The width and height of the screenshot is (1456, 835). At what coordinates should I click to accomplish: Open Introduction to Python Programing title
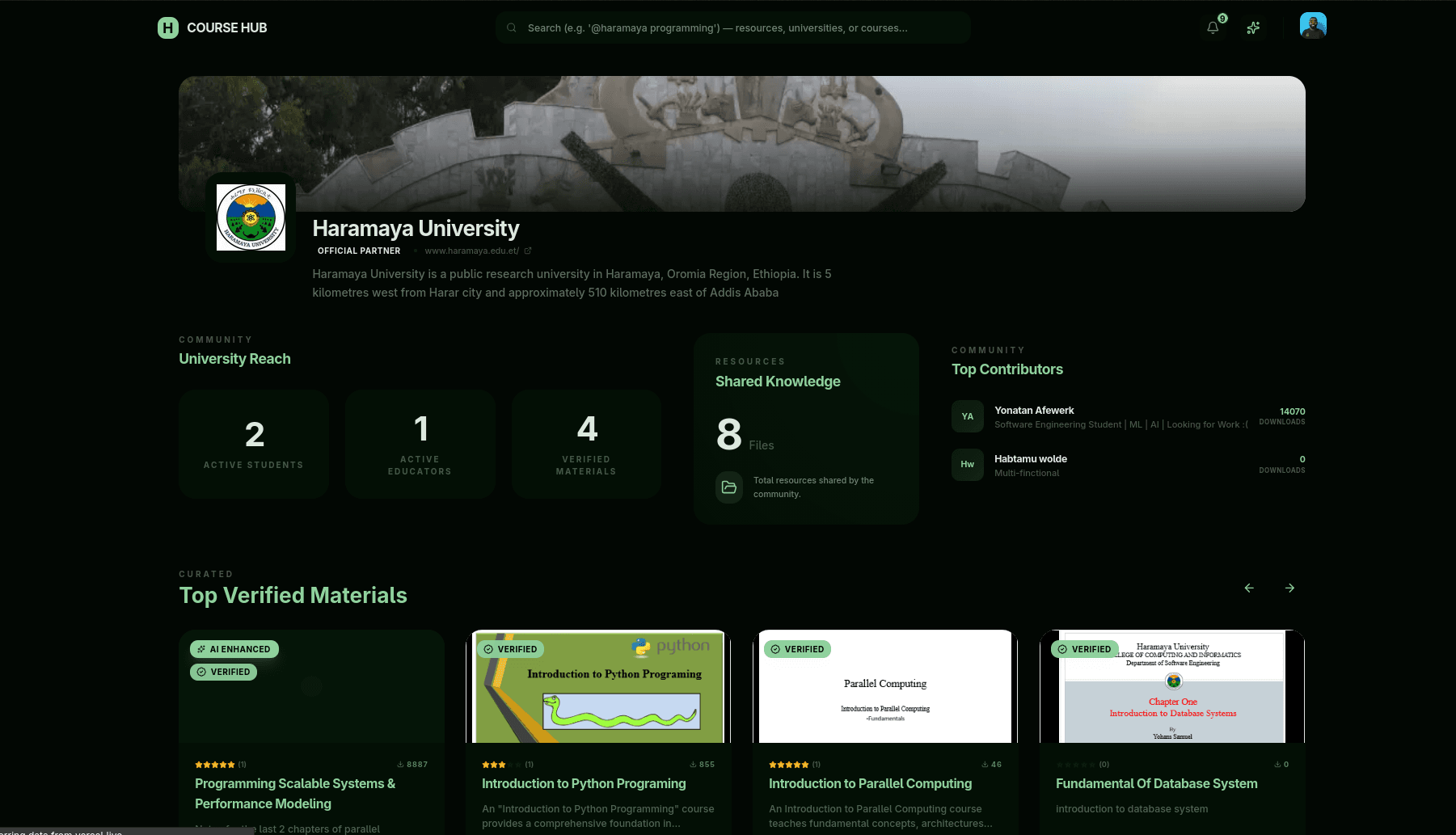pyautogui.click(x=584, y=783)
